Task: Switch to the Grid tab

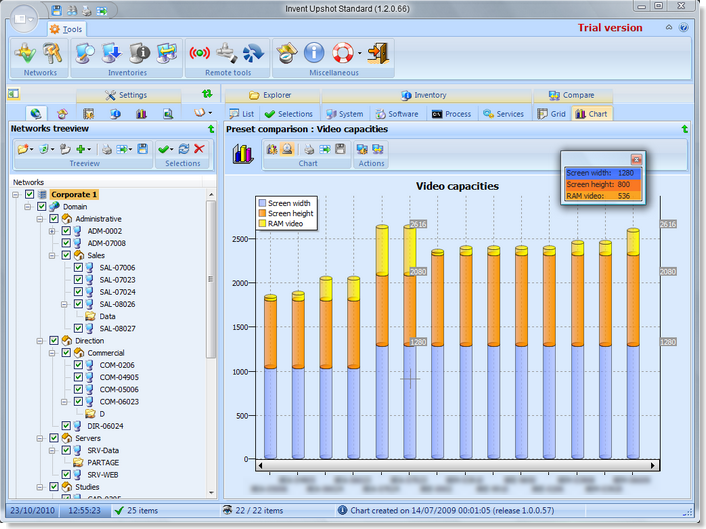Action: tap(552, 114)
